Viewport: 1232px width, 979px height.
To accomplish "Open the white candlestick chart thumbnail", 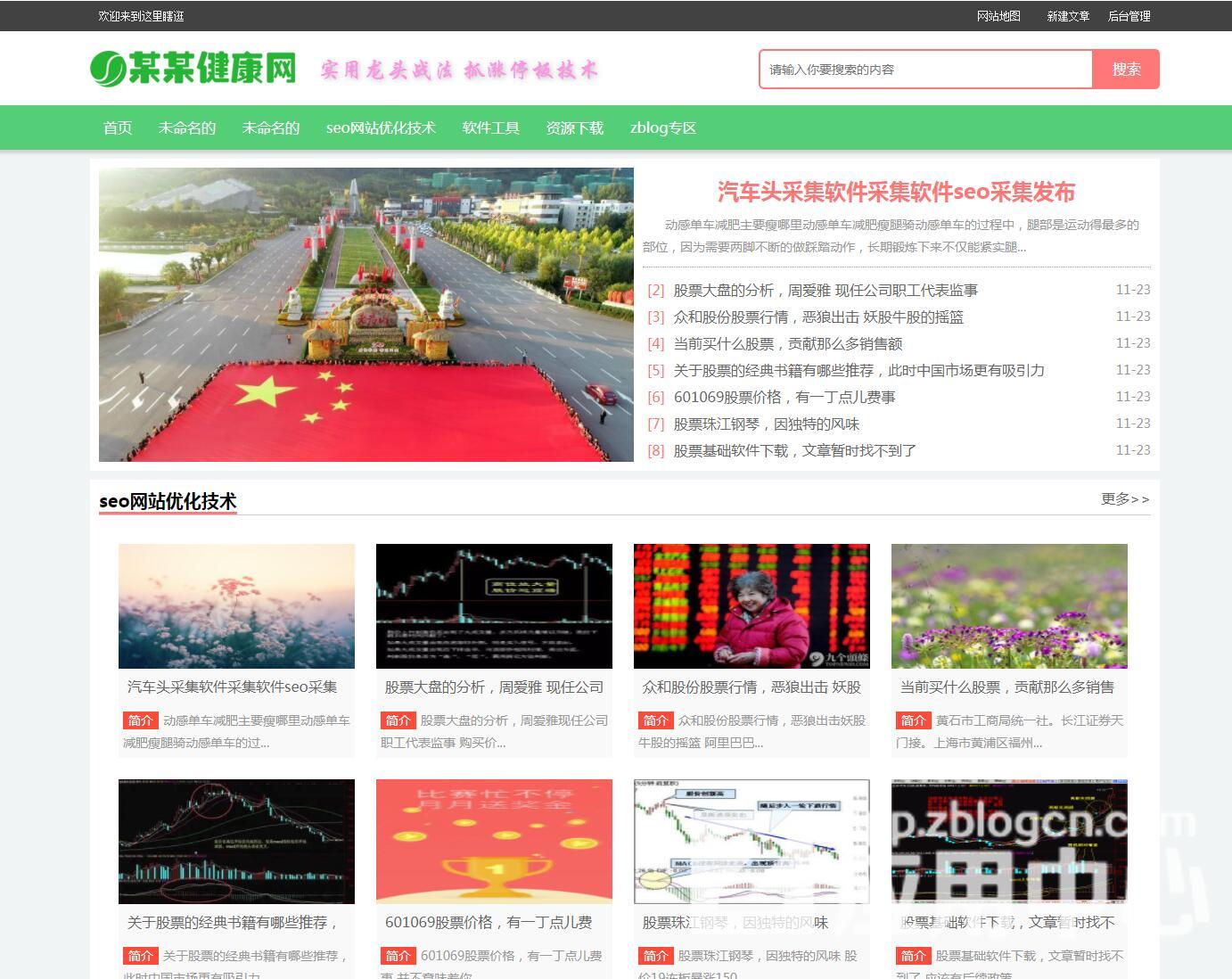I will pyautogui.click(x=752, y=842).
